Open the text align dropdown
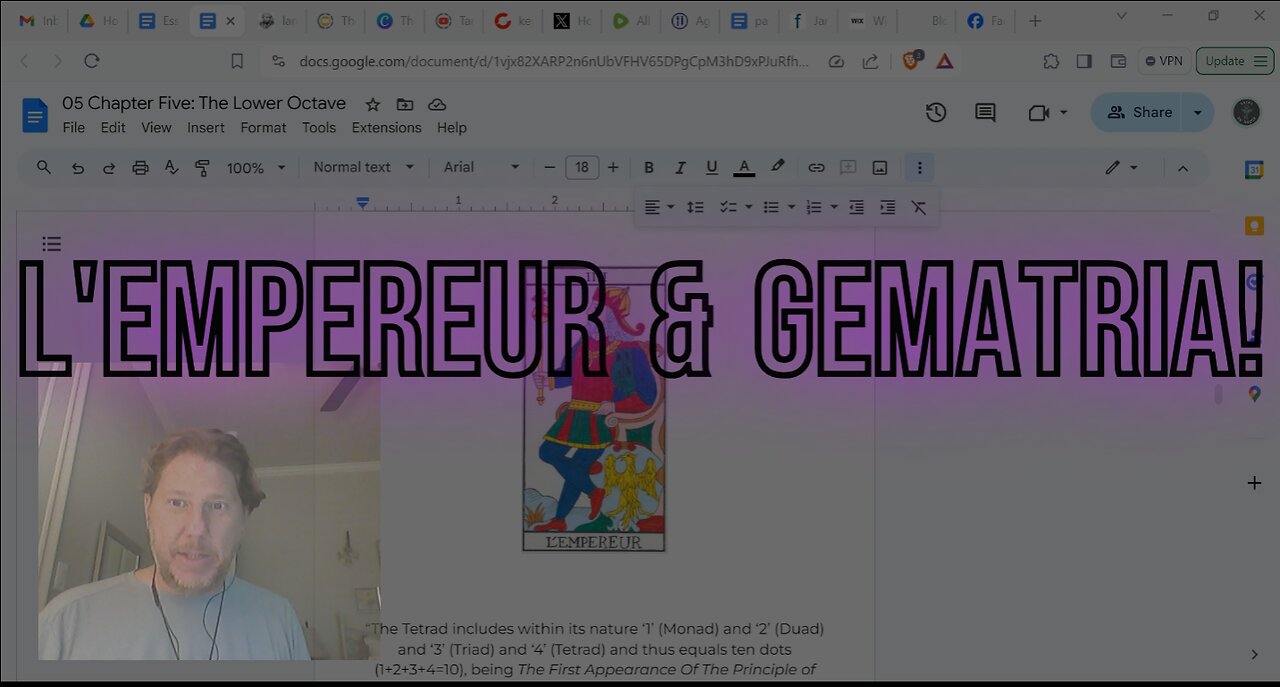The image size is (1280, 687). click(x=658, y=207)
